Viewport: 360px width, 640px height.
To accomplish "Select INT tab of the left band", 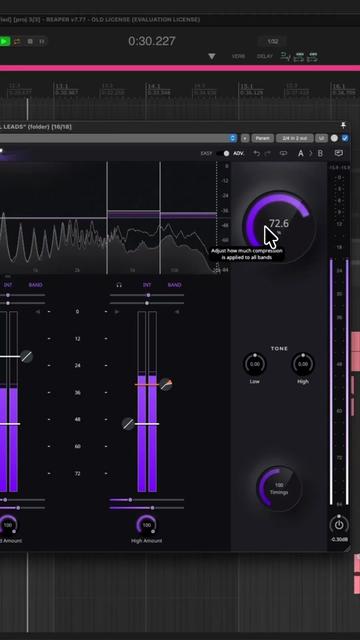I will coord(8,285).
